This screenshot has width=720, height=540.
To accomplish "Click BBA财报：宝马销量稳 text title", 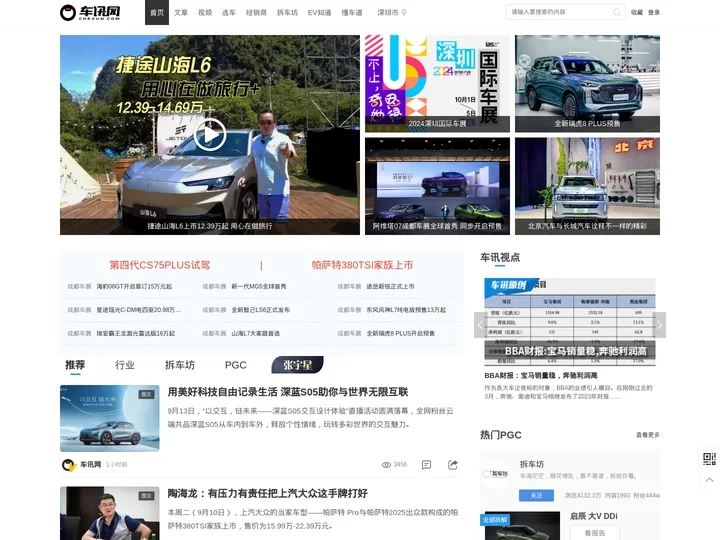I will pos(541,376).
